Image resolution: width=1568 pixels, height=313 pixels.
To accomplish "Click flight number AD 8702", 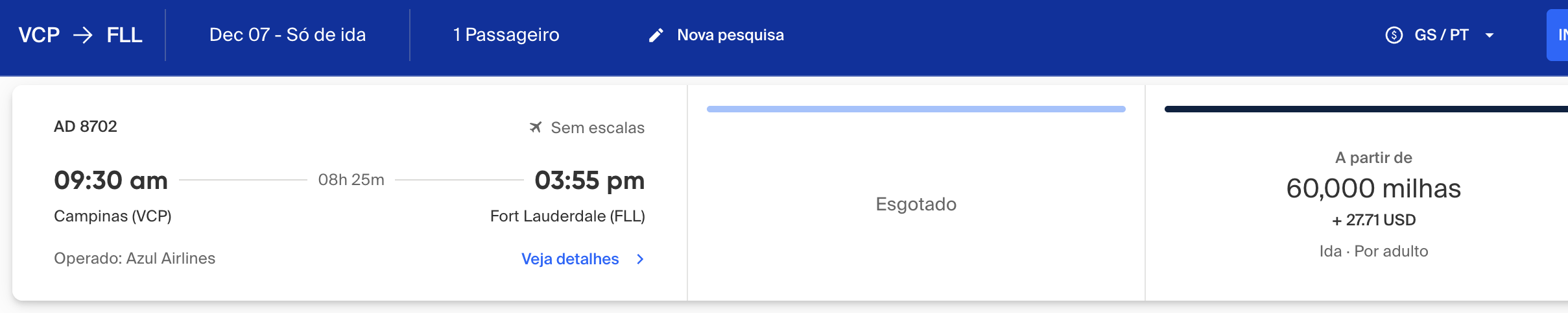I will pyautogui.click(x=86, y=126).
